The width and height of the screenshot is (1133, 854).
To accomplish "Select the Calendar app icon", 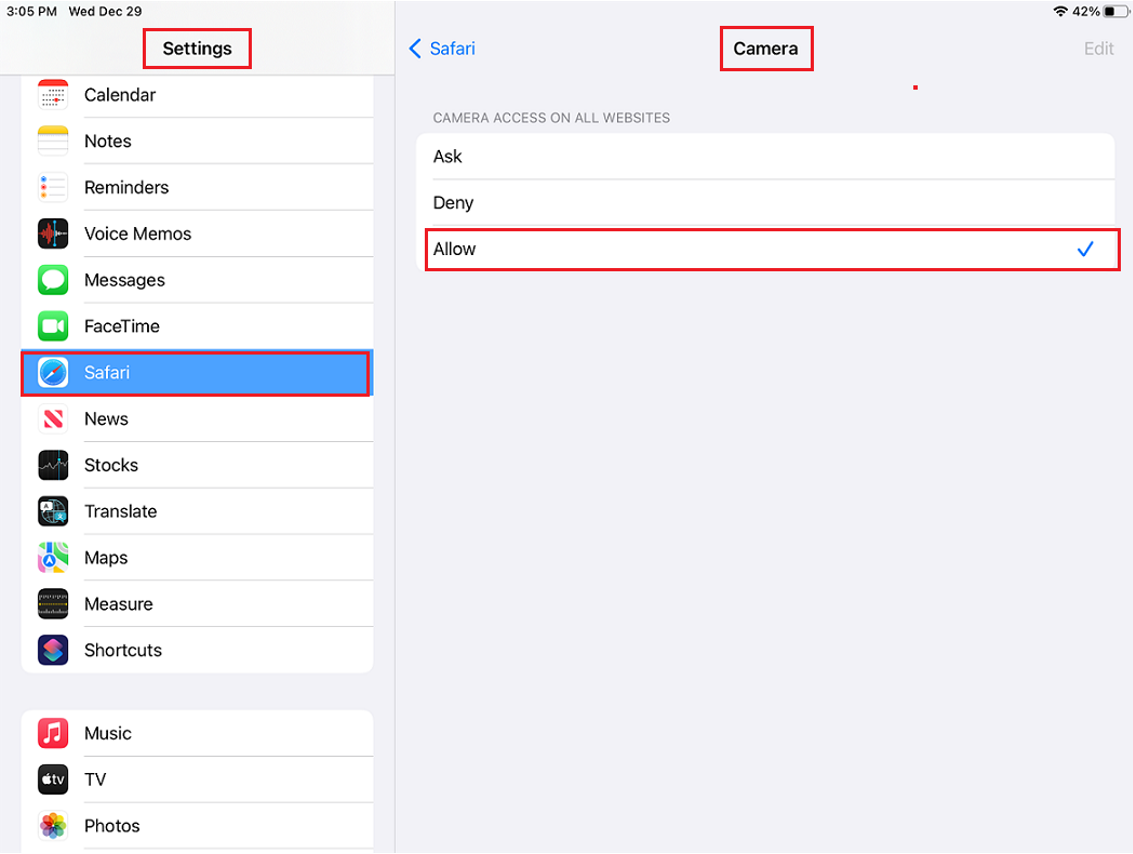I will [52, 94].
